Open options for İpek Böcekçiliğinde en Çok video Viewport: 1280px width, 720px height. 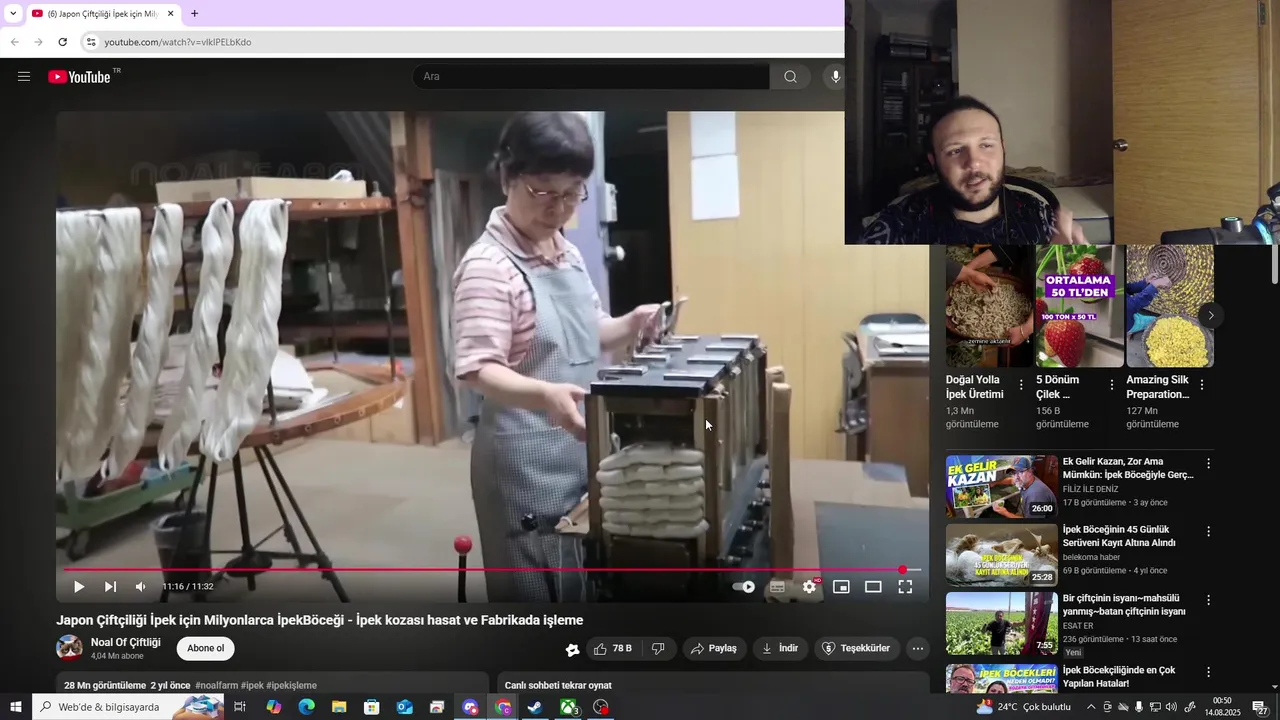click(1208, 672)
